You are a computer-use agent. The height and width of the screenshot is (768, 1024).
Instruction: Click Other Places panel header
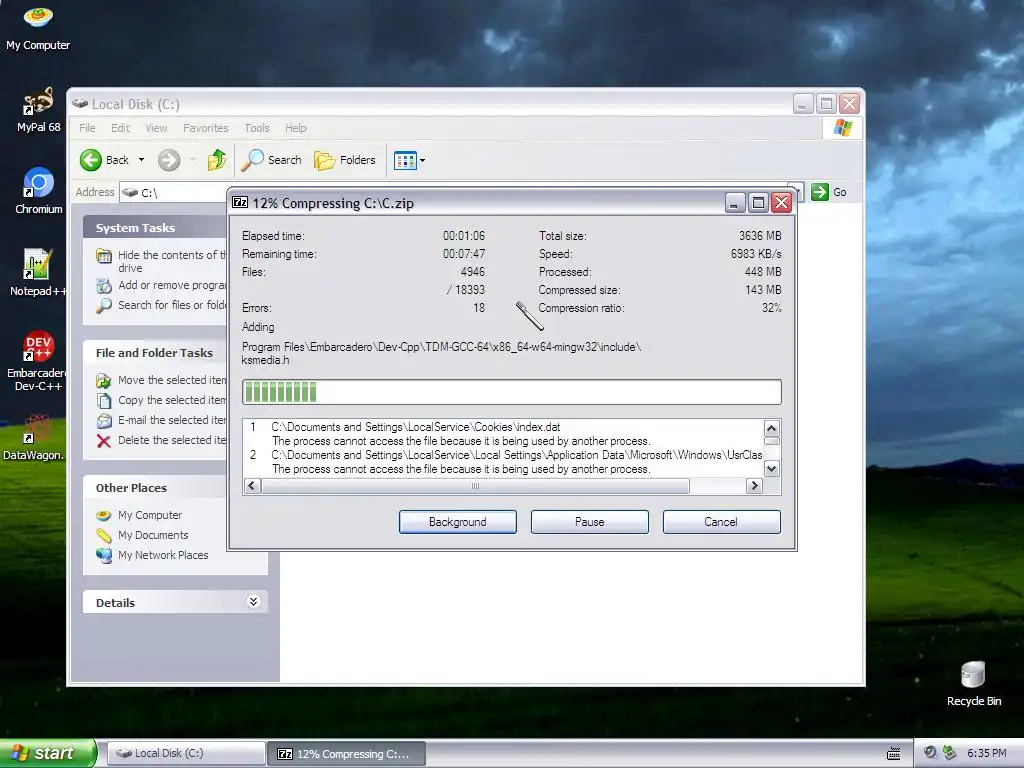click(x=155, y=488)
